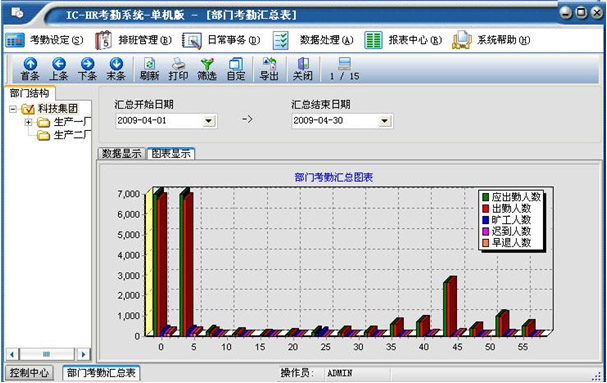This screenshot has height=383, width=607.
Task: Go to first record with 首条 icon
Action: coord(30,69)
